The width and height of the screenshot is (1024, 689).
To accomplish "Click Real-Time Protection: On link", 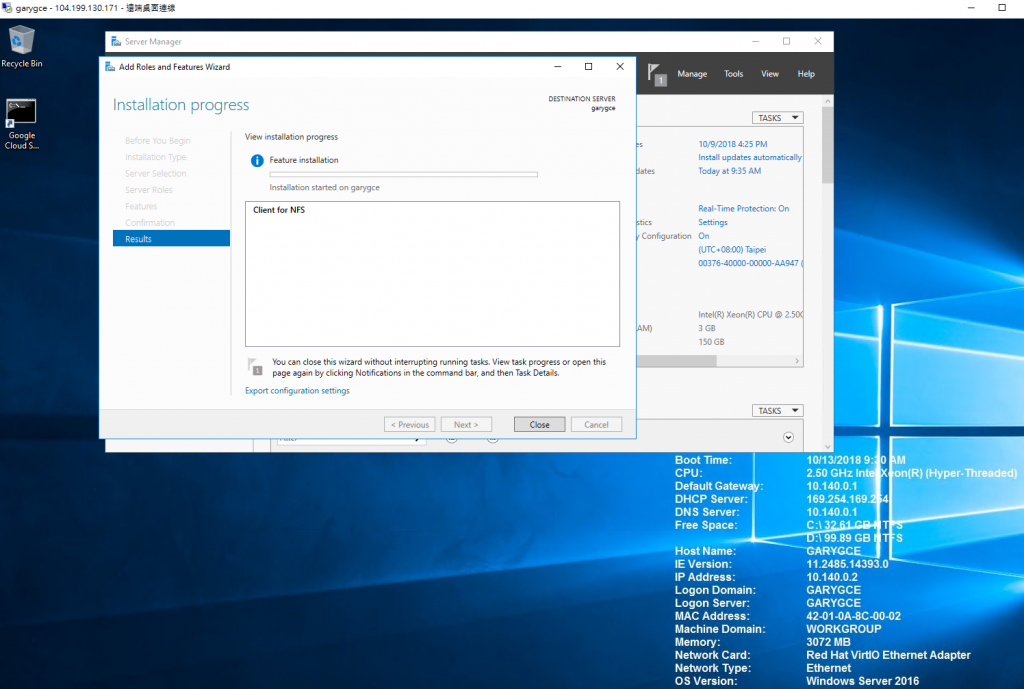I will [x=743, y=208].
